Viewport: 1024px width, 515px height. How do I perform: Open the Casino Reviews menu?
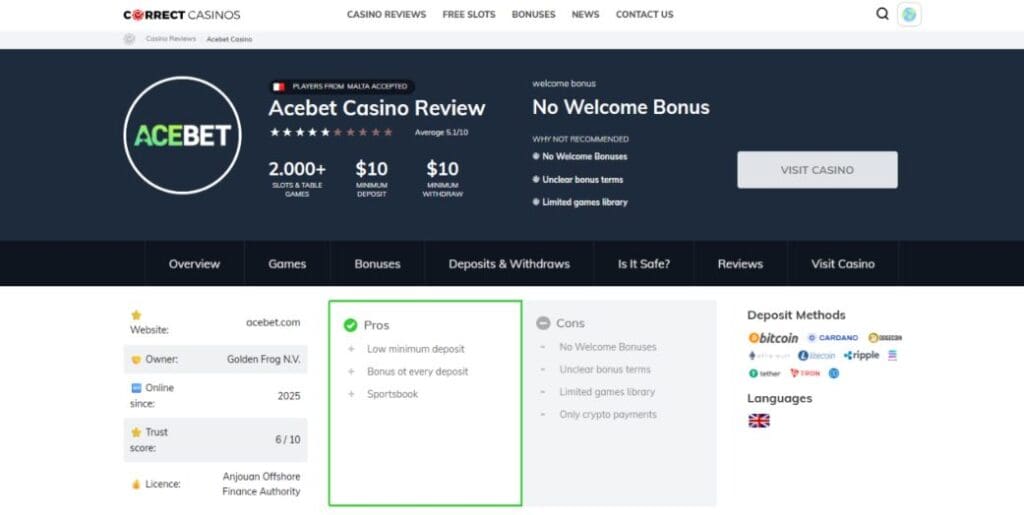point(386,15)
